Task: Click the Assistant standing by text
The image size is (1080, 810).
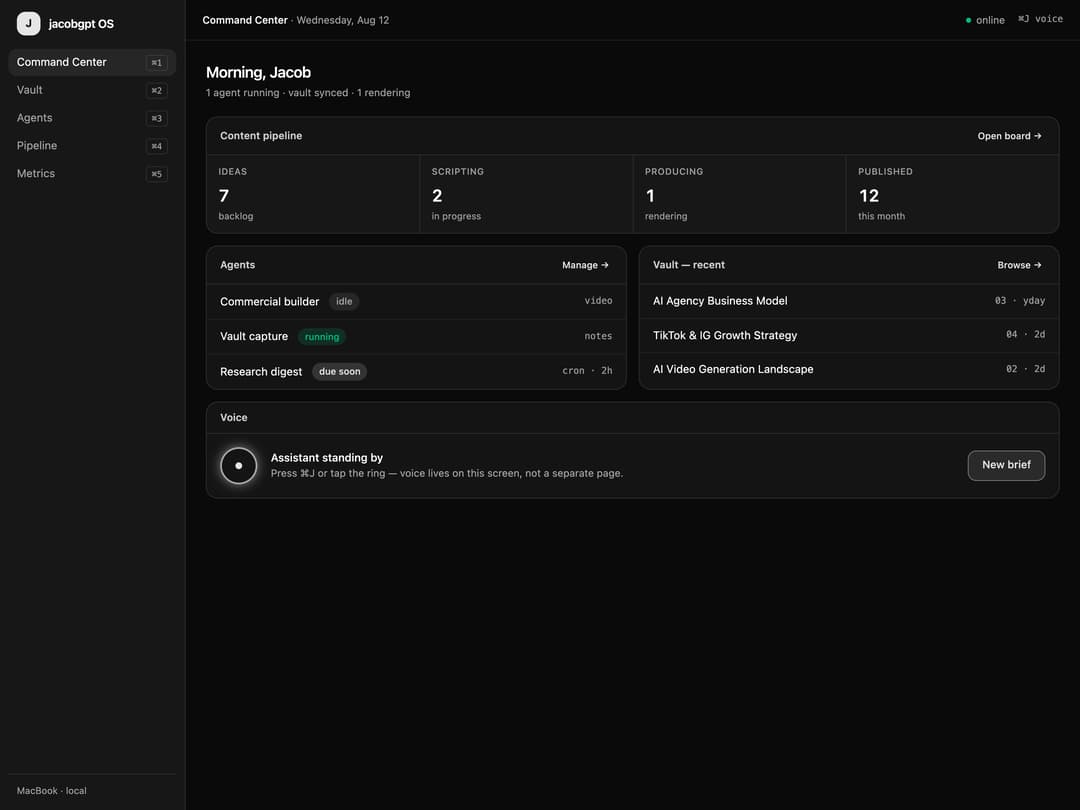Action: click(326, 457)
